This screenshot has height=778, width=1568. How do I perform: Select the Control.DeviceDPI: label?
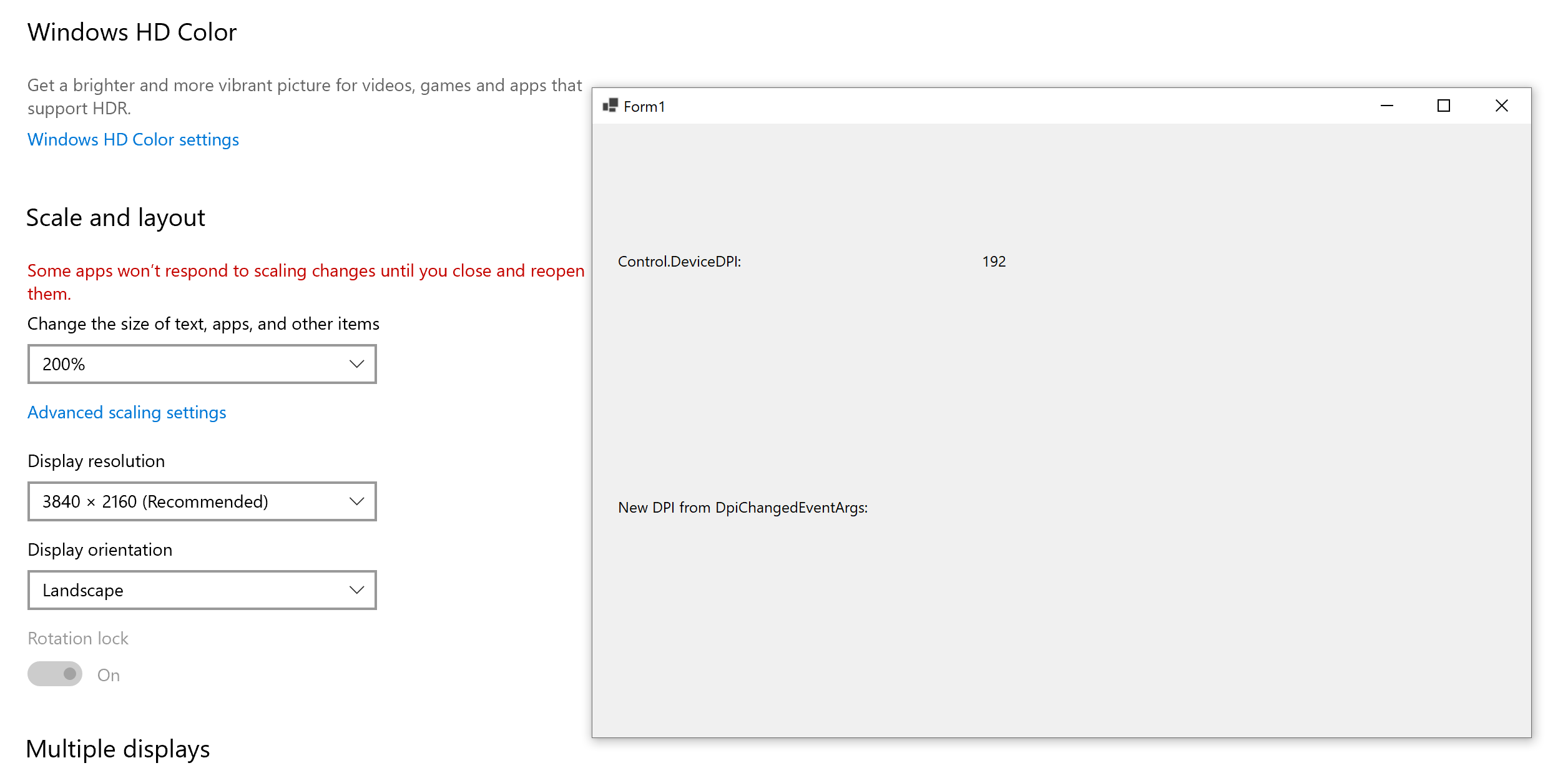680,262
